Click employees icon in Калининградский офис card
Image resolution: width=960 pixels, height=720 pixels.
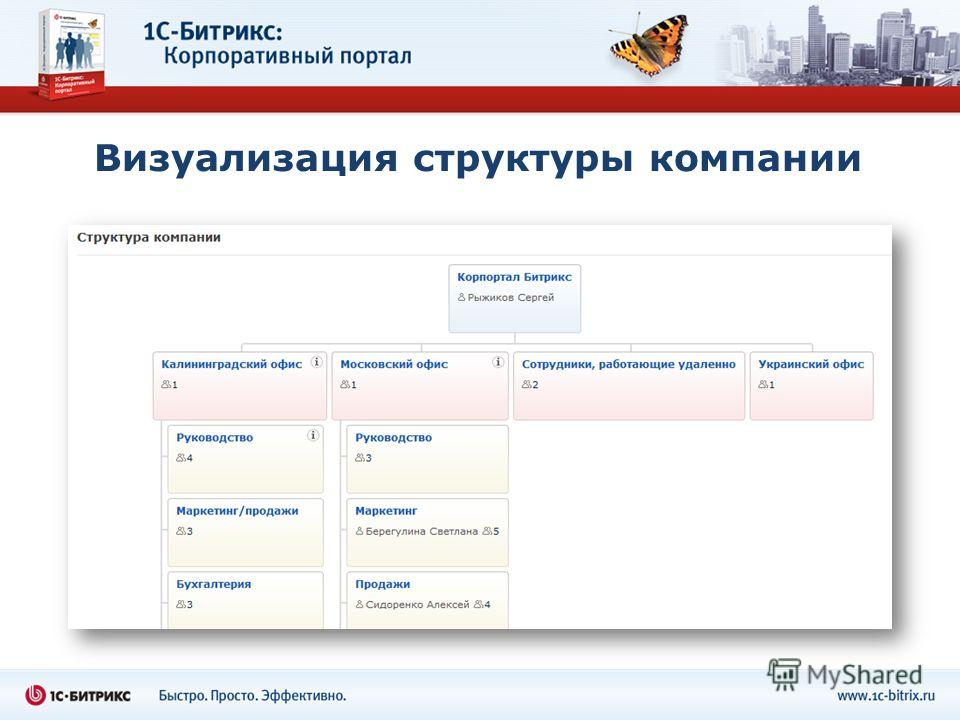pyautogui.click(x=166, y=384)
